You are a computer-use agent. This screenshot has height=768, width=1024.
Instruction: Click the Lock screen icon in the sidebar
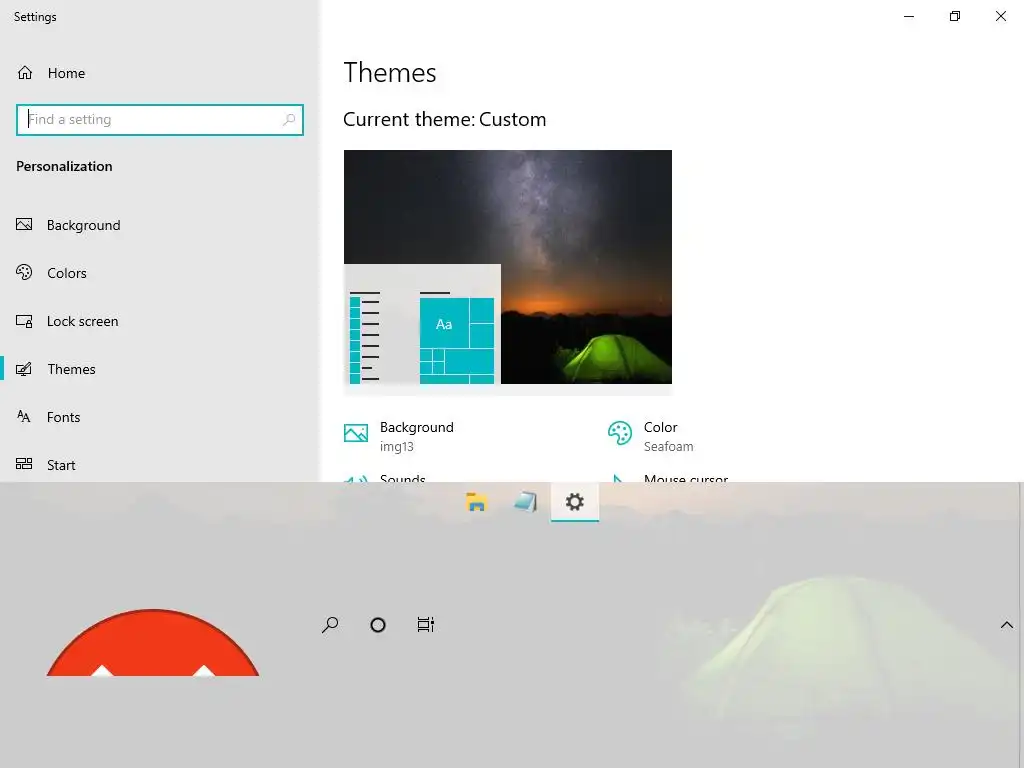click(x=24, y=321)
